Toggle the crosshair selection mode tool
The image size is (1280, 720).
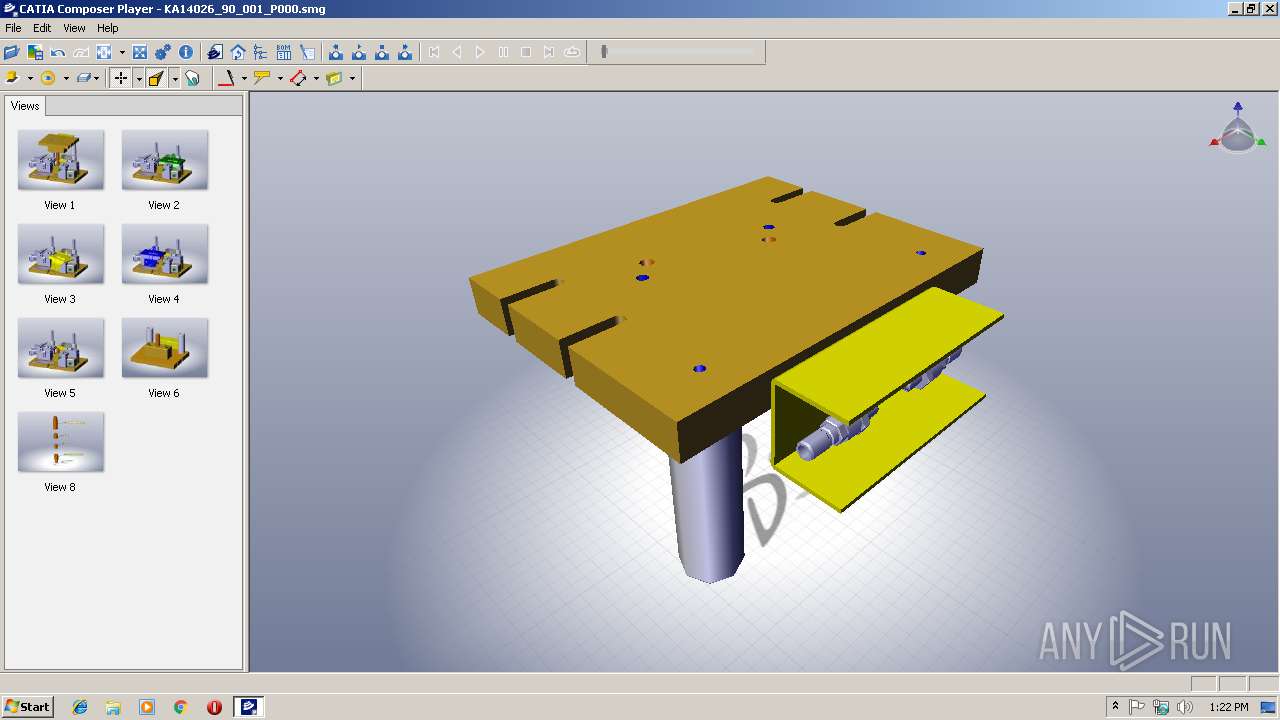(121, 78)
